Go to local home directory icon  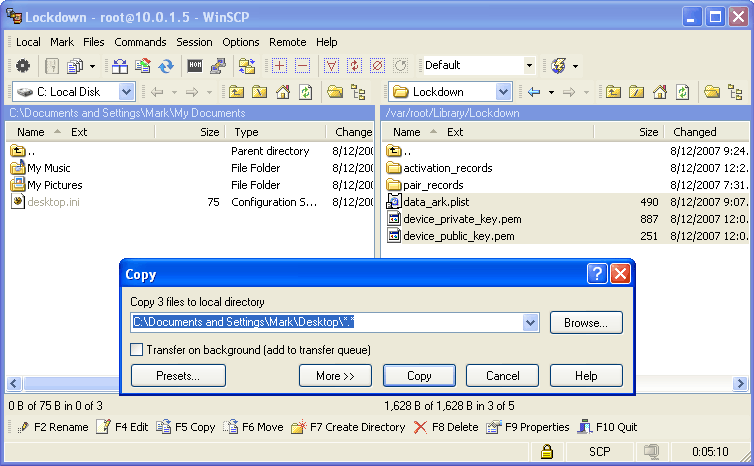tap(283, 91)
